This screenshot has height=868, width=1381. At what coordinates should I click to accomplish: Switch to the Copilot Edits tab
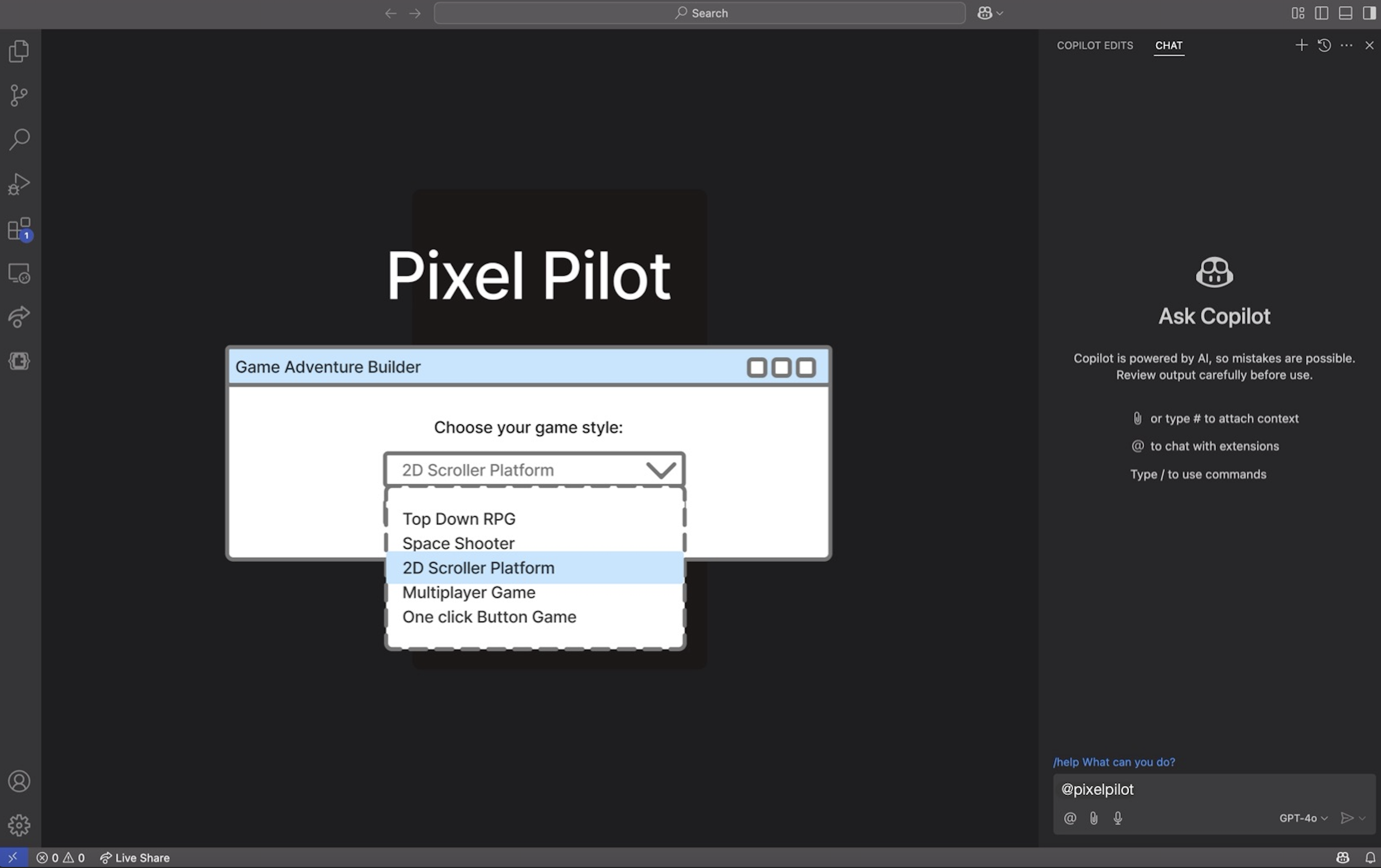(1093, 46)
